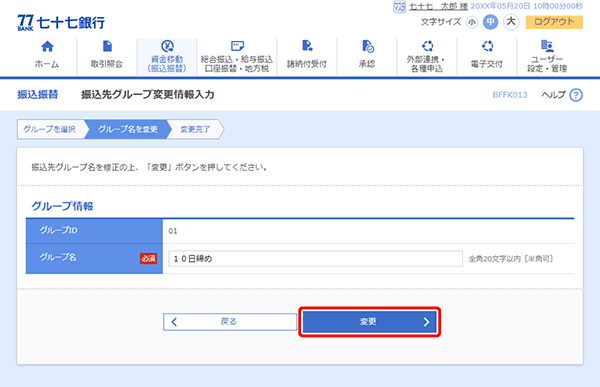This screenshot has width=600, height=387.
Task: Click the グループを選択 step
Action: (50, 129)
